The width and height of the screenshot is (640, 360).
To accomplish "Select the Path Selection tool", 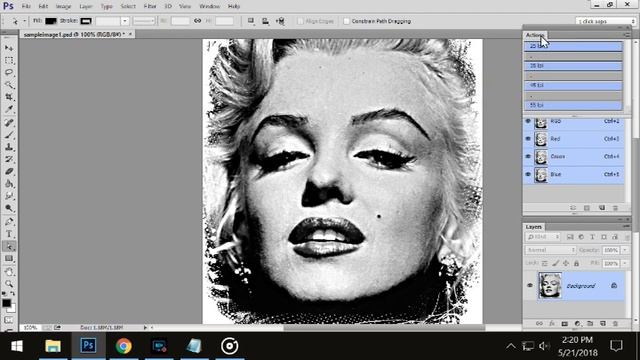I will pyautogui.click(x=9, y=246).
